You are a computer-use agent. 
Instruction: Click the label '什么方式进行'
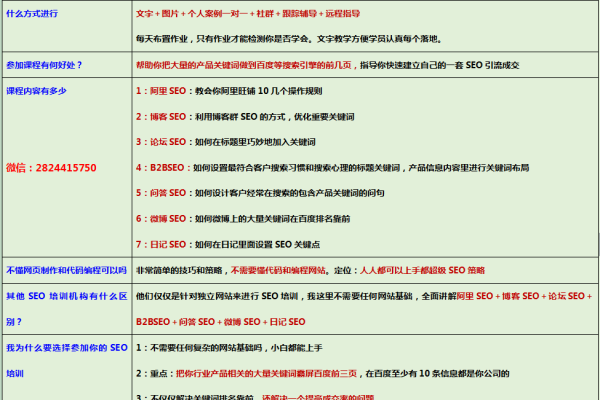point(32,14)
